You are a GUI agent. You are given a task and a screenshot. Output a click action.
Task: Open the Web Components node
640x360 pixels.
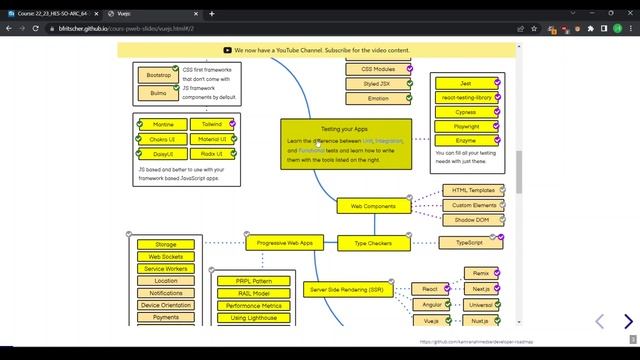click(x=373, y=206)
